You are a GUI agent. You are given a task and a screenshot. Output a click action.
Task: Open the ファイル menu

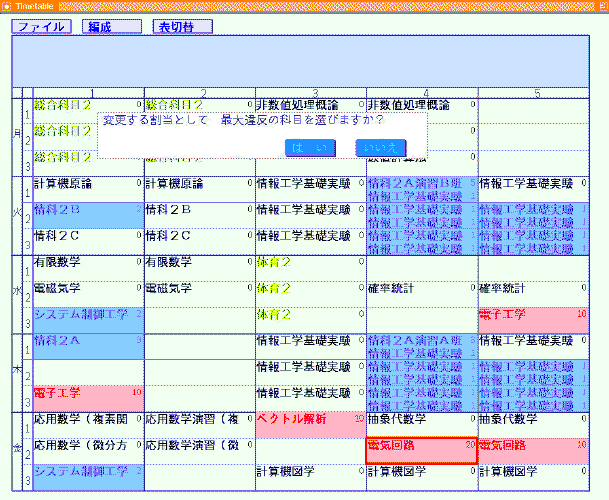[x=41, y=27]
